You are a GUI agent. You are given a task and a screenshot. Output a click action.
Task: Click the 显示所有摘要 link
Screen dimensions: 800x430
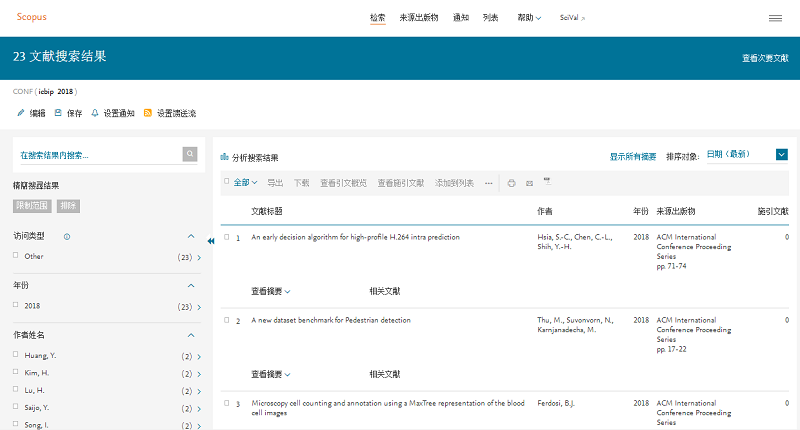click(x=633, y=157)
